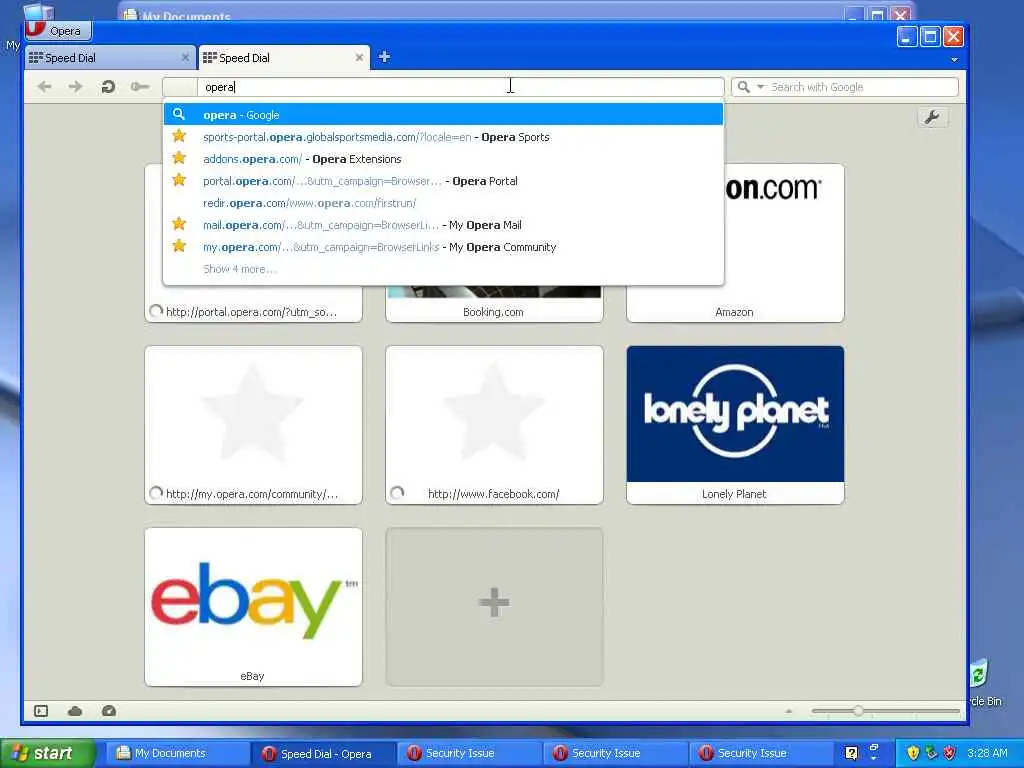Open the Opera Extensions suggestion
The image size is (1024, 768).
pyautogui.click(x=443, y=159)
